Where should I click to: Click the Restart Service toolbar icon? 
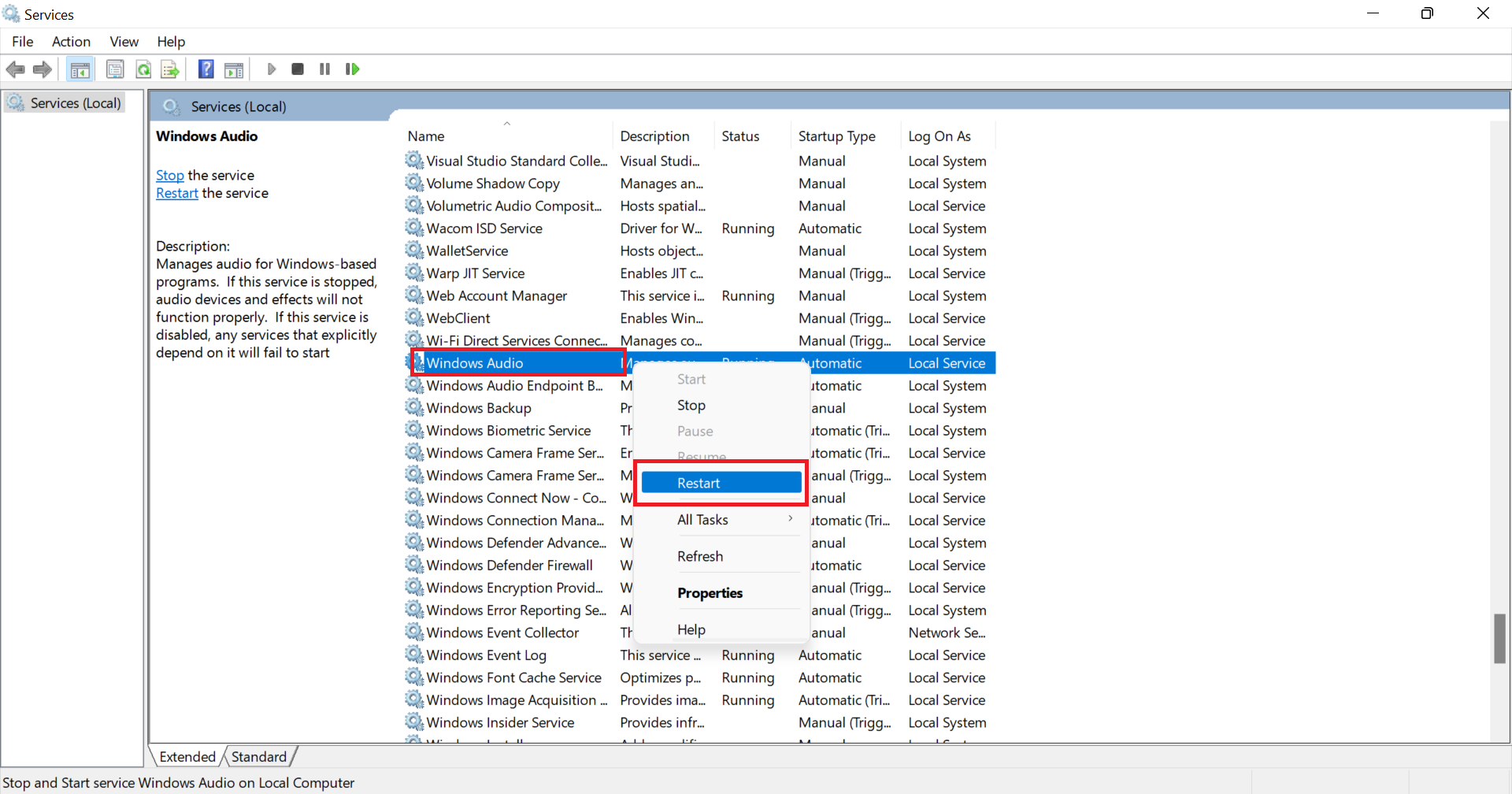352,69
